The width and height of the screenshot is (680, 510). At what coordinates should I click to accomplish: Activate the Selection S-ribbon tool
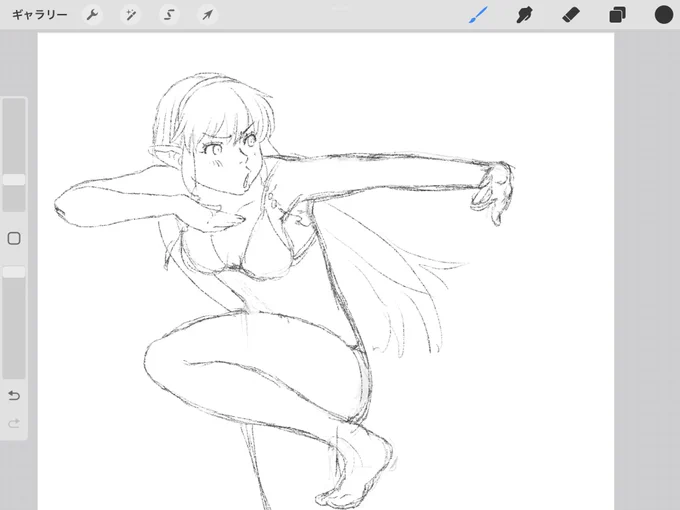pos(169,15)
